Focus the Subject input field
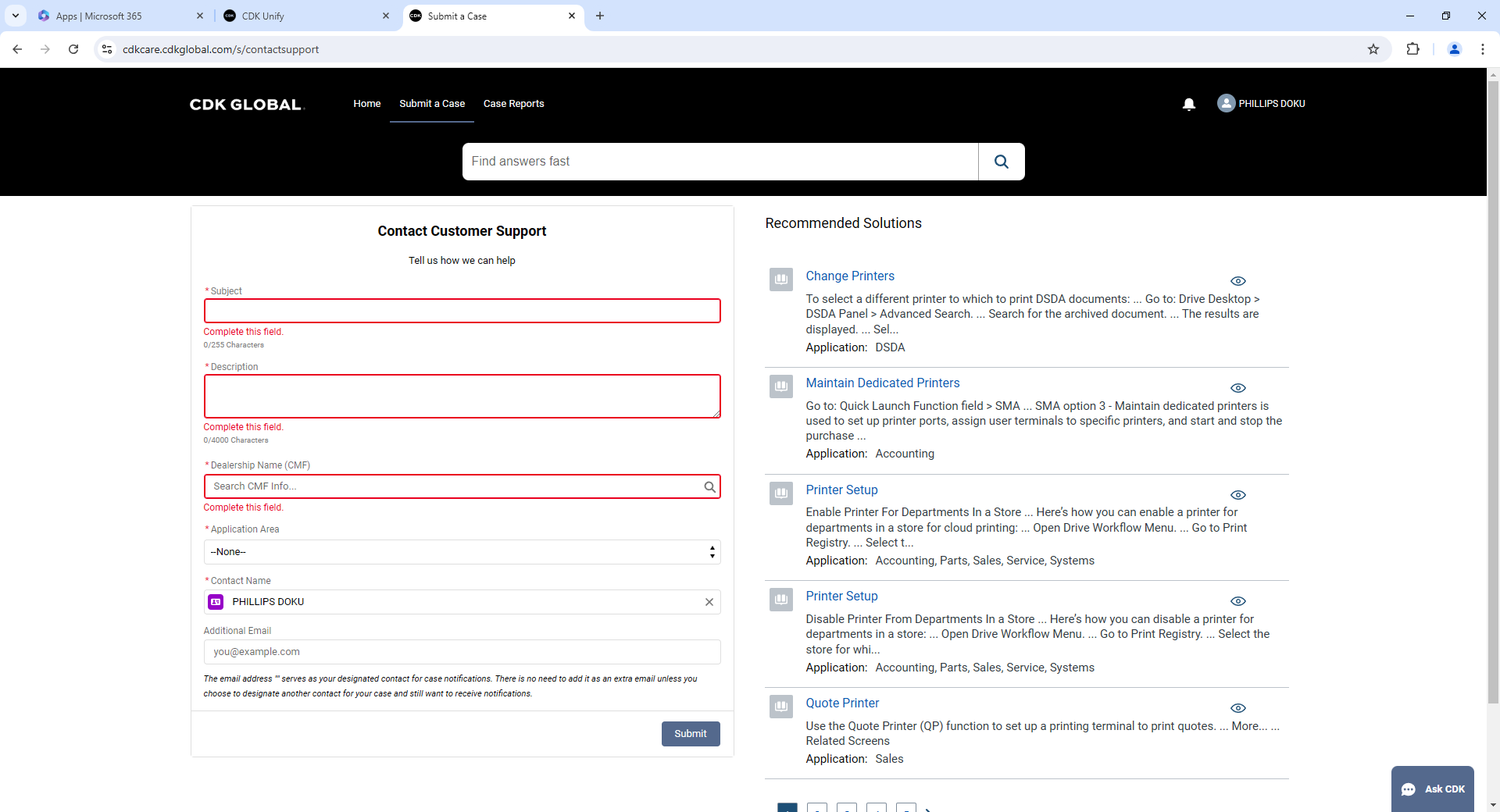The image size is (1500, 812). click(462, 311)
